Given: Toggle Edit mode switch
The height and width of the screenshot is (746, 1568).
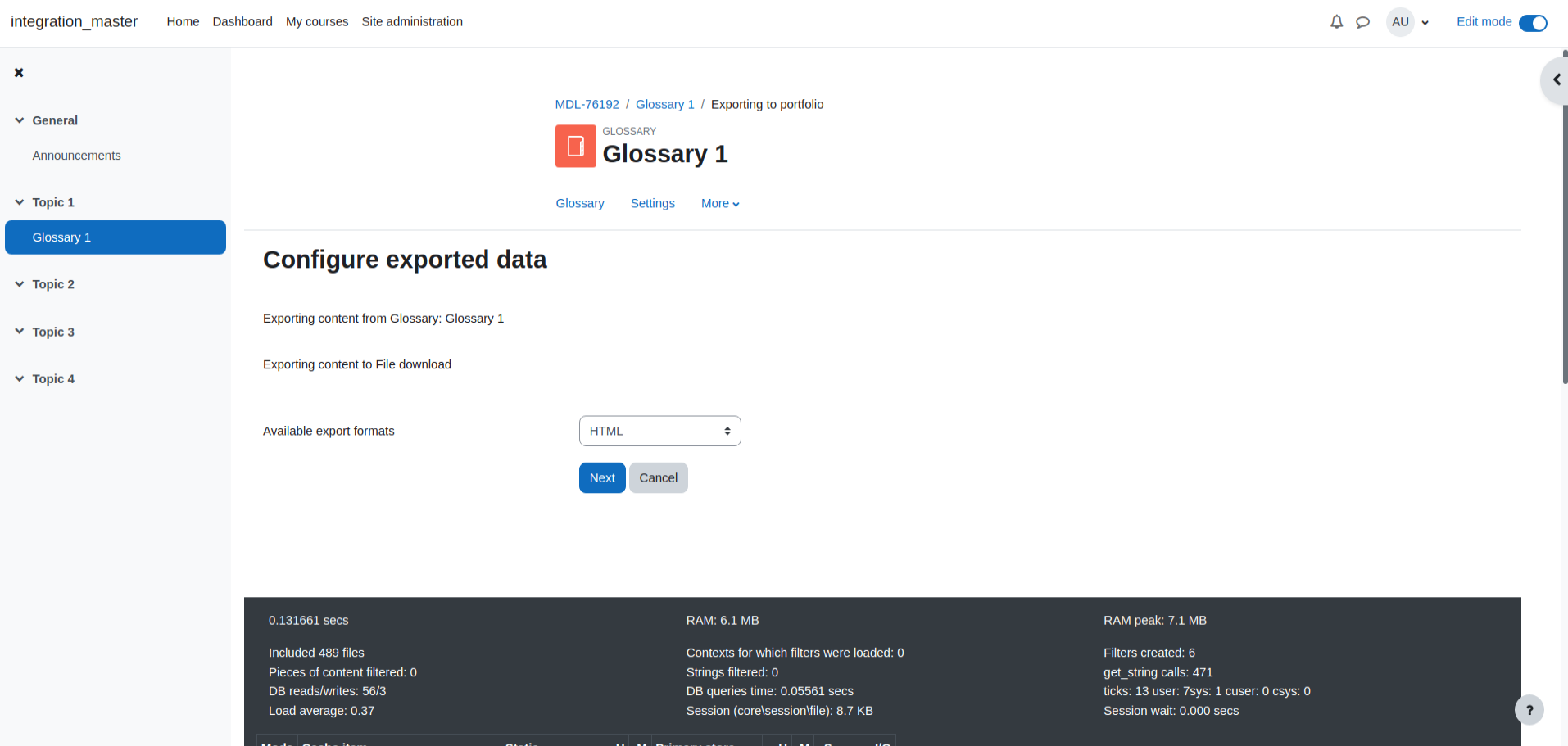Looking at the screenshot, I should tap(1533, 23).
